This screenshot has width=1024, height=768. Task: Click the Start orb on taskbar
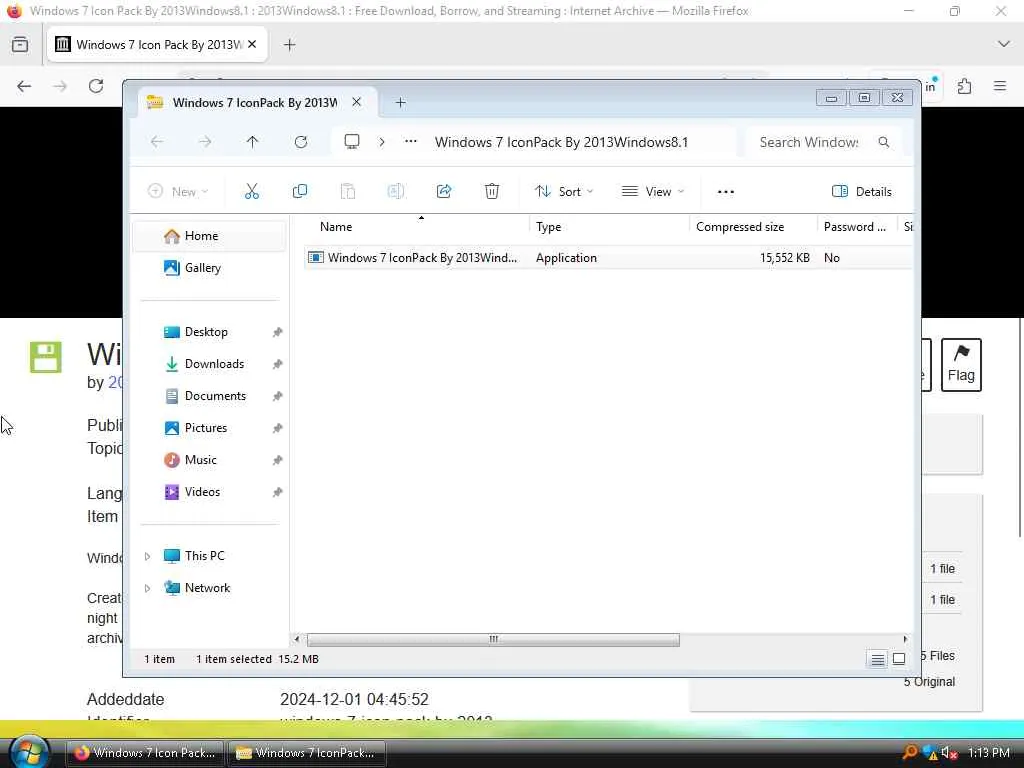(29, 752)
